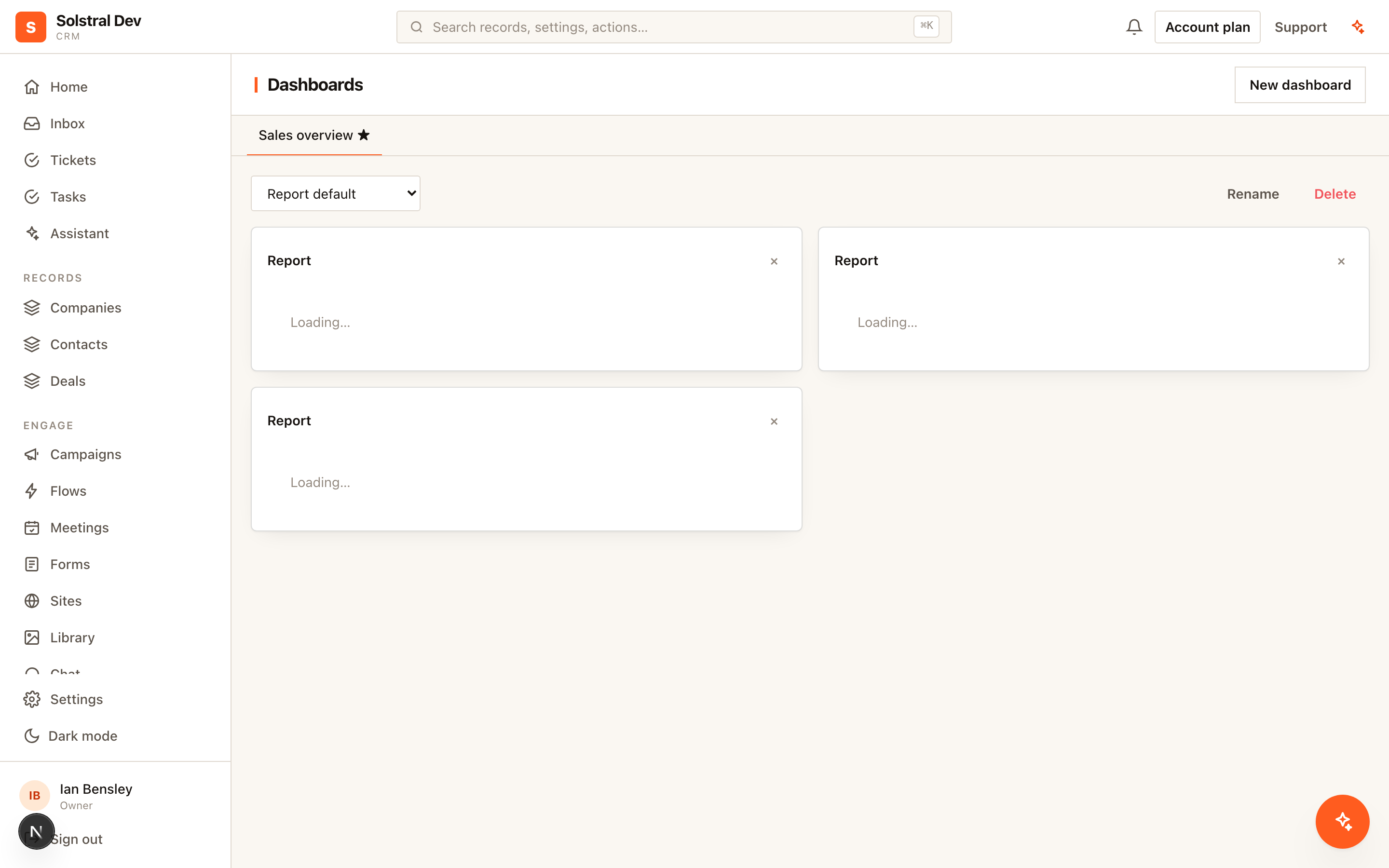Open Tasks from the sidebar

pyautogui.click(x=115, y=197)
